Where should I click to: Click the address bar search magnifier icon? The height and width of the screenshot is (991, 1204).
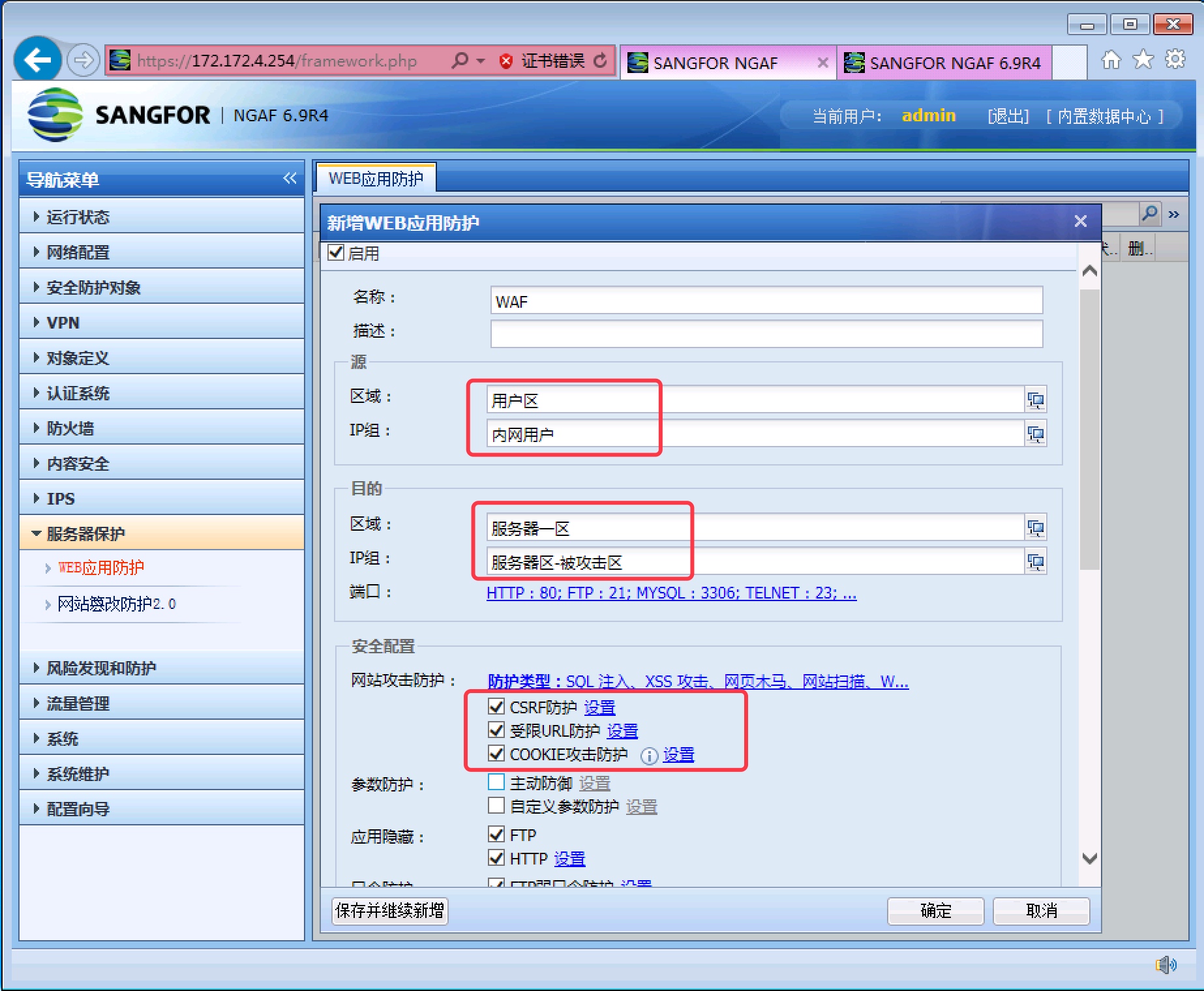460,61
